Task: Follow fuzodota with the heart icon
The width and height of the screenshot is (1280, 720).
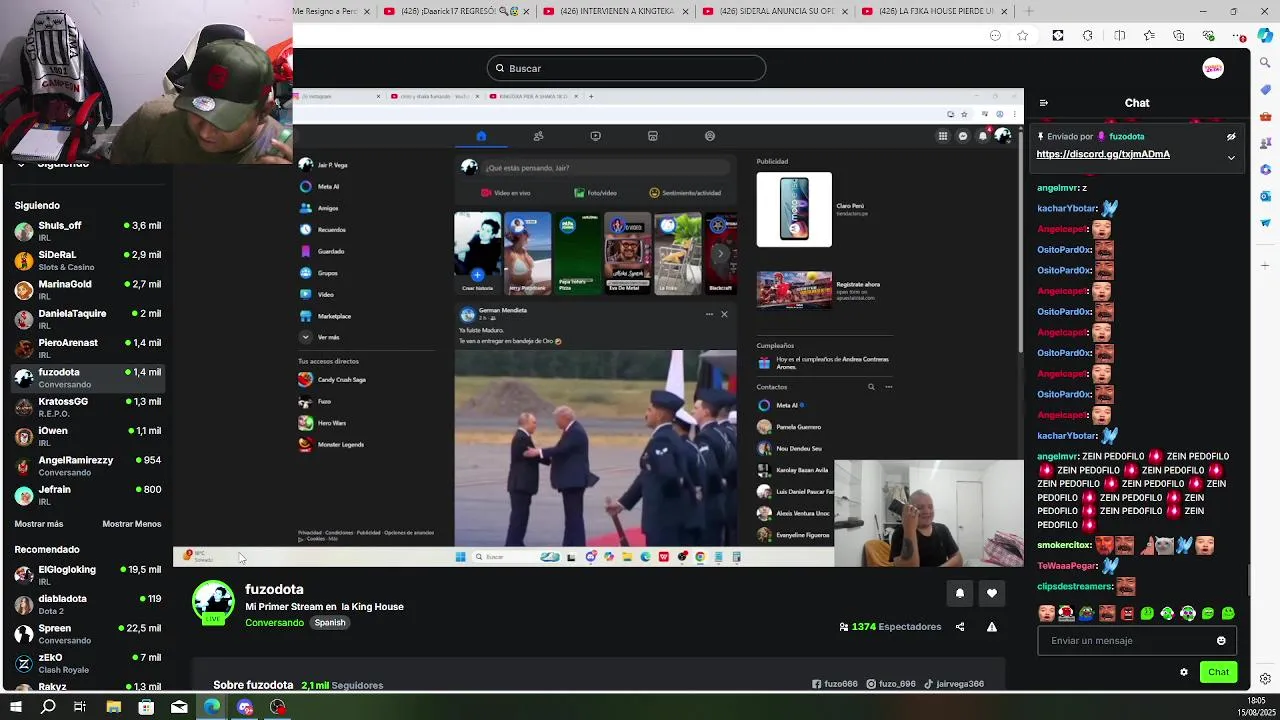Action: point(991,593)
